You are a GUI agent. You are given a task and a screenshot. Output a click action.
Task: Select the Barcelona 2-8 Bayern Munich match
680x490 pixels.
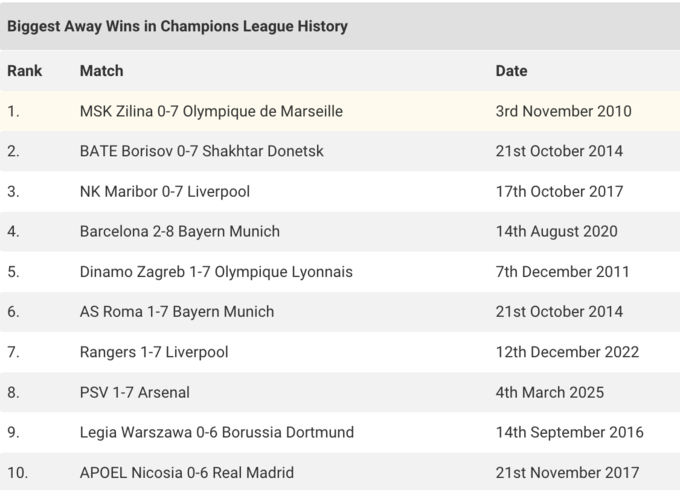pyautogui.click(x=180, y=231)
